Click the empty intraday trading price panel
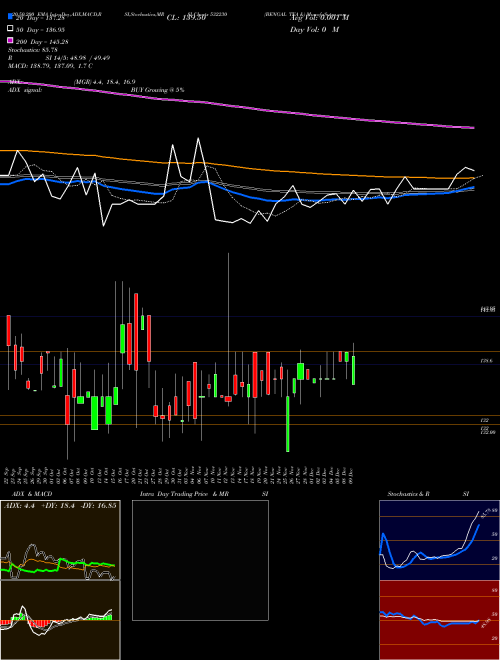500x660 pixels. click(x=200, y=560)
